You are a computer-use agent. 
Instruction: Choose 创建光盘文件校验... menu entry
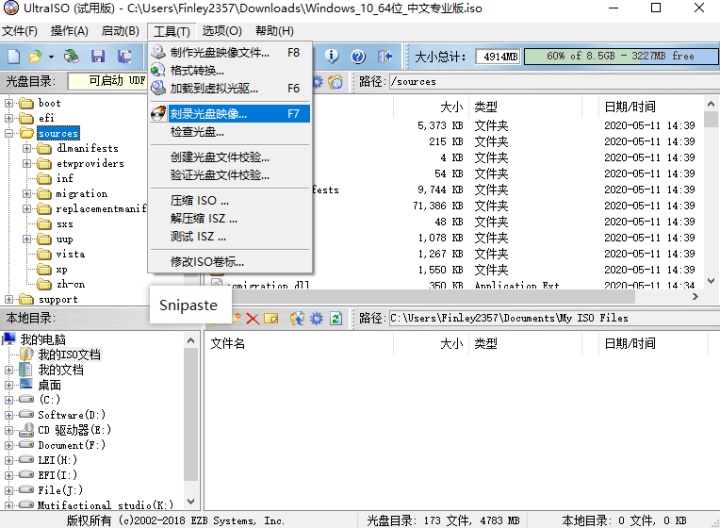tap(230, 157)
